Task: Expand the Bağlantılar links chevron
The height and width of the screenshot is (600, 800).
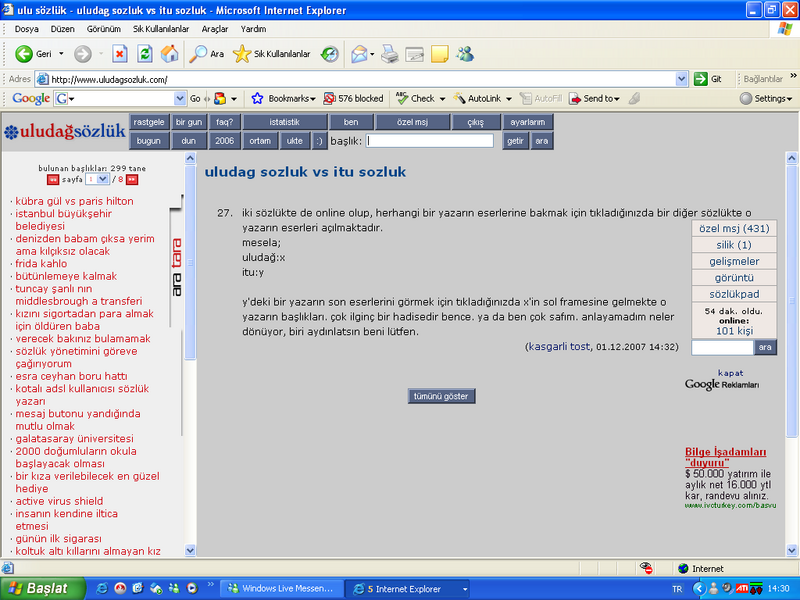Action: (793, 76)
